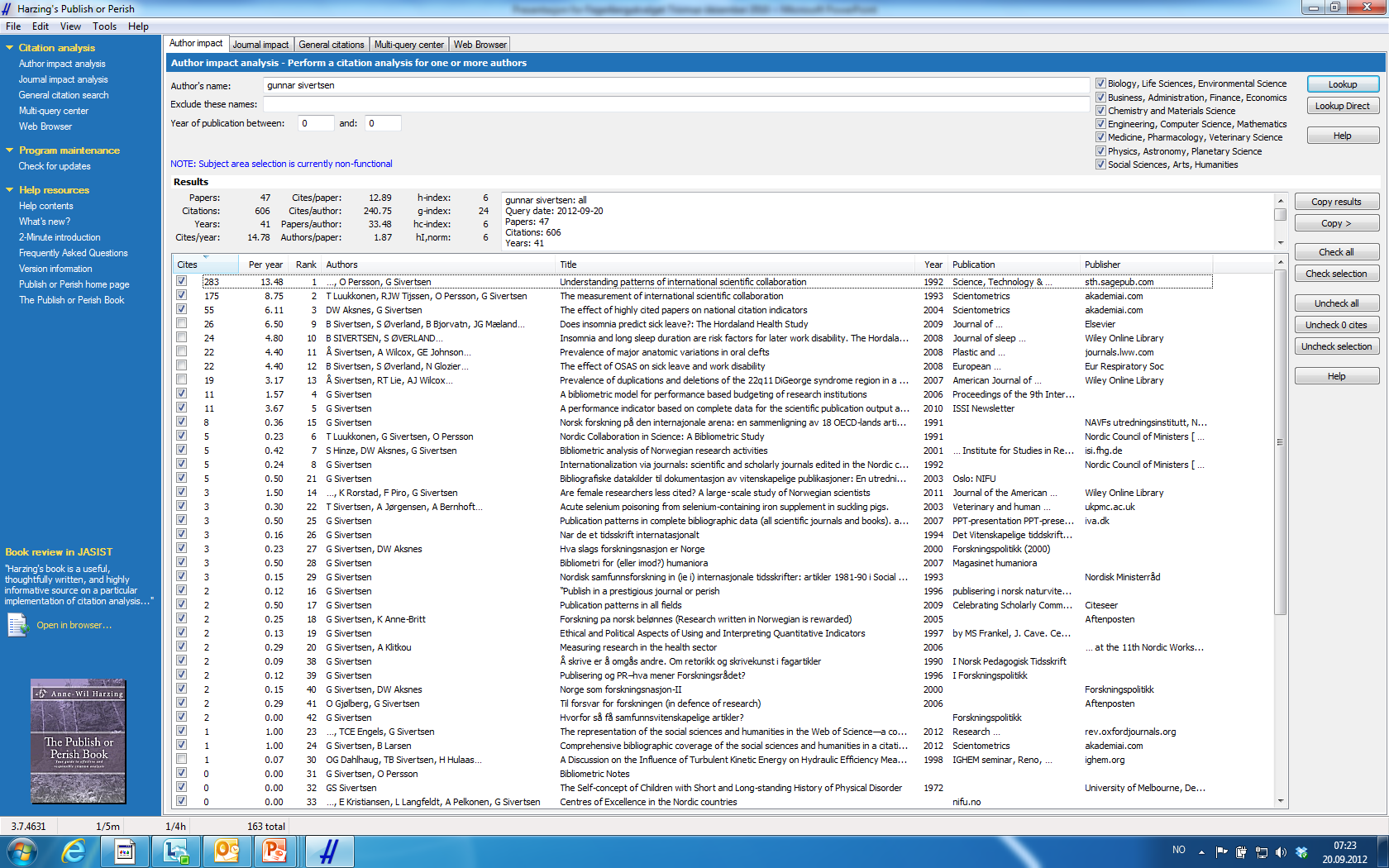Open the Tools menu
This screenshot has height=868, width=1389.
pyautogui.click(x=104, y=26)
